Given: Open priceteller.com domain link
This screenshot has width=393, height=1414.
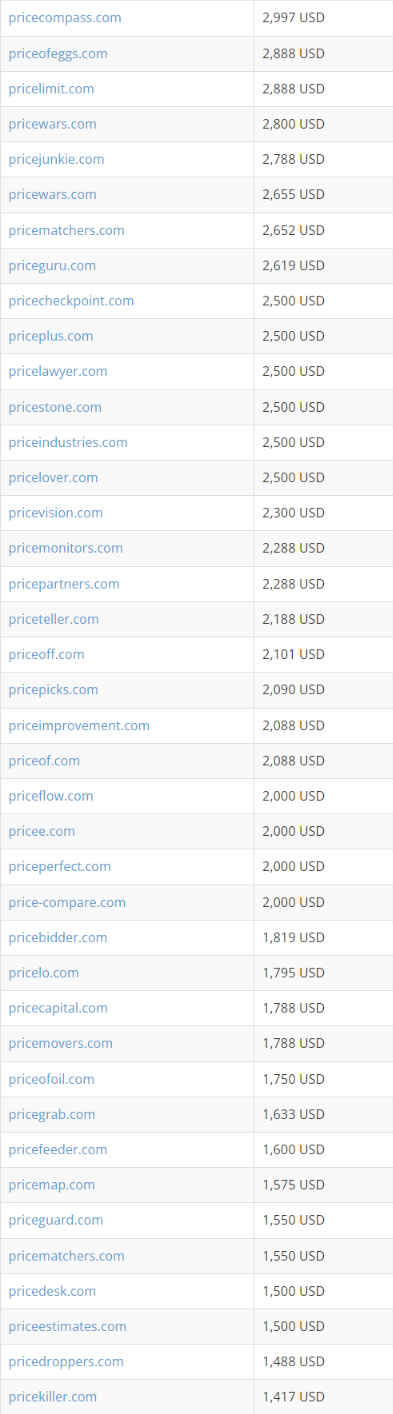Looking at the screenshot, I should coord(54,619).
